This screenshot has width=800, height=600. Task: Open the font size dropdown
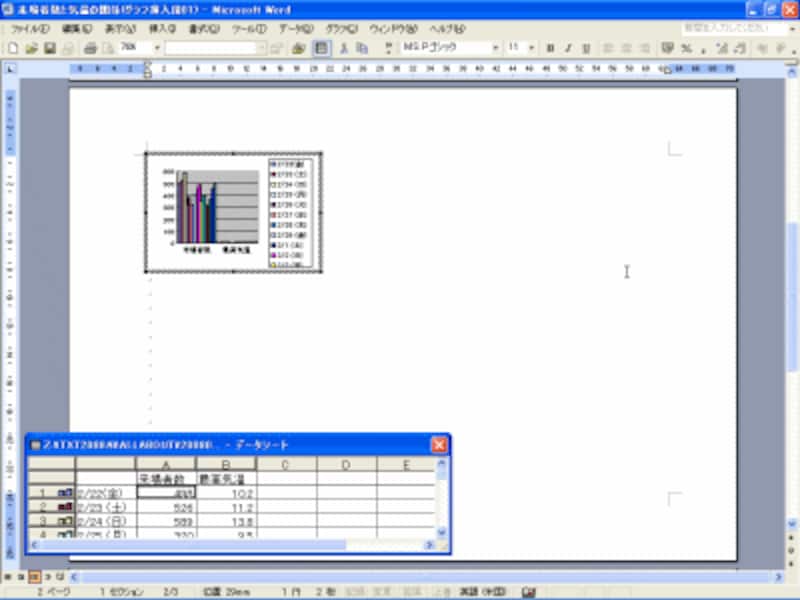coord(532,48)
